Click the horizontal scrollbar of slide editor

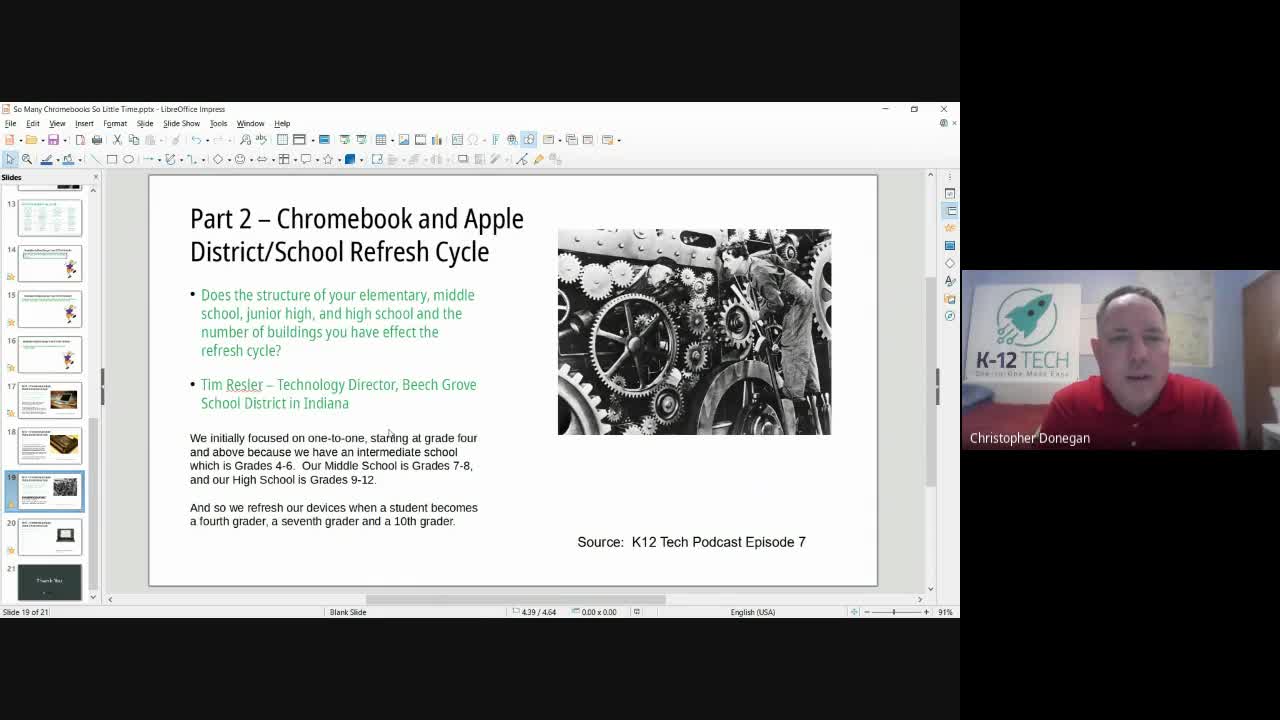point(515,600)
